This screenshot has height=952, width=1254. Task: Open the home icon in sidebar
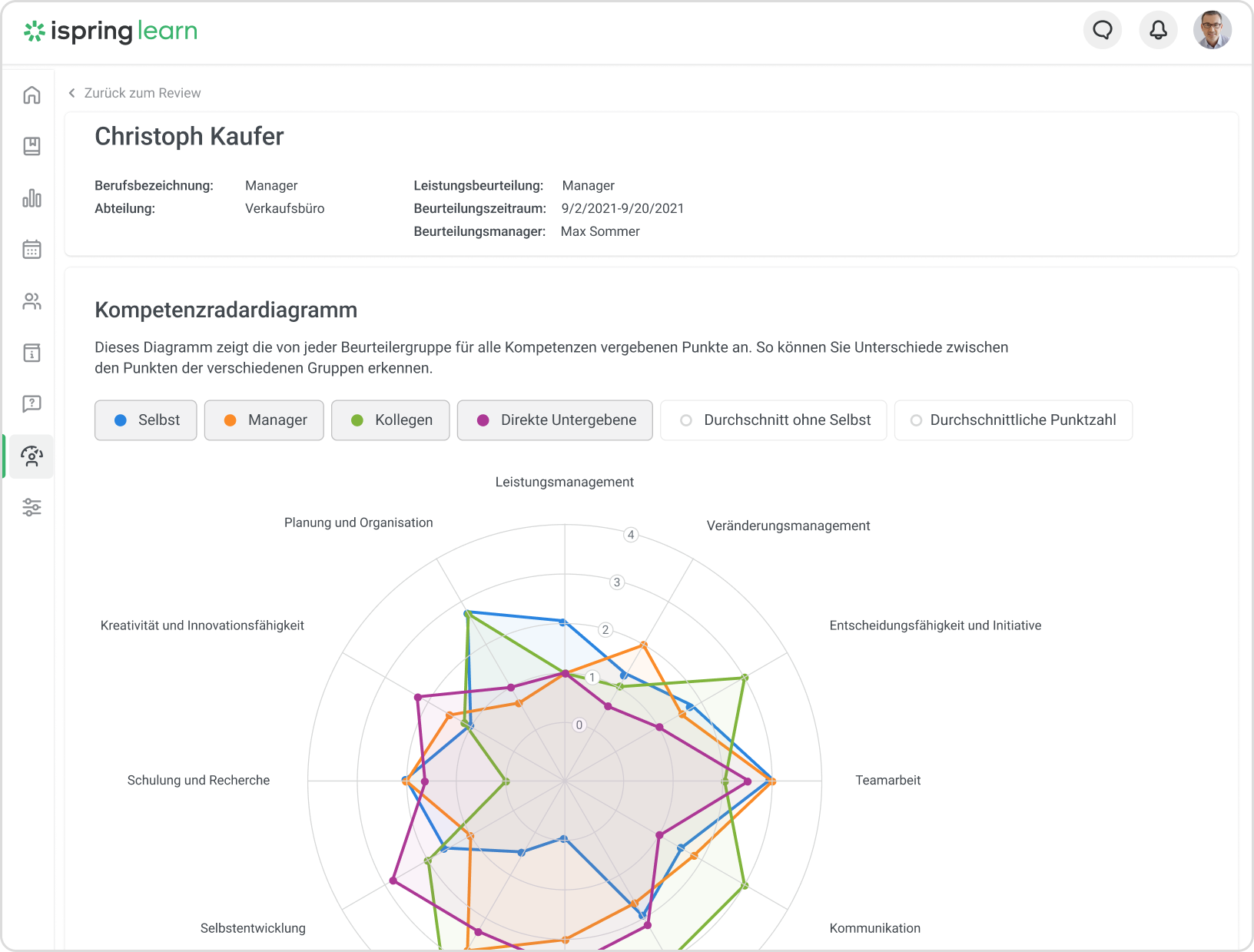click(x=32, y=95)
